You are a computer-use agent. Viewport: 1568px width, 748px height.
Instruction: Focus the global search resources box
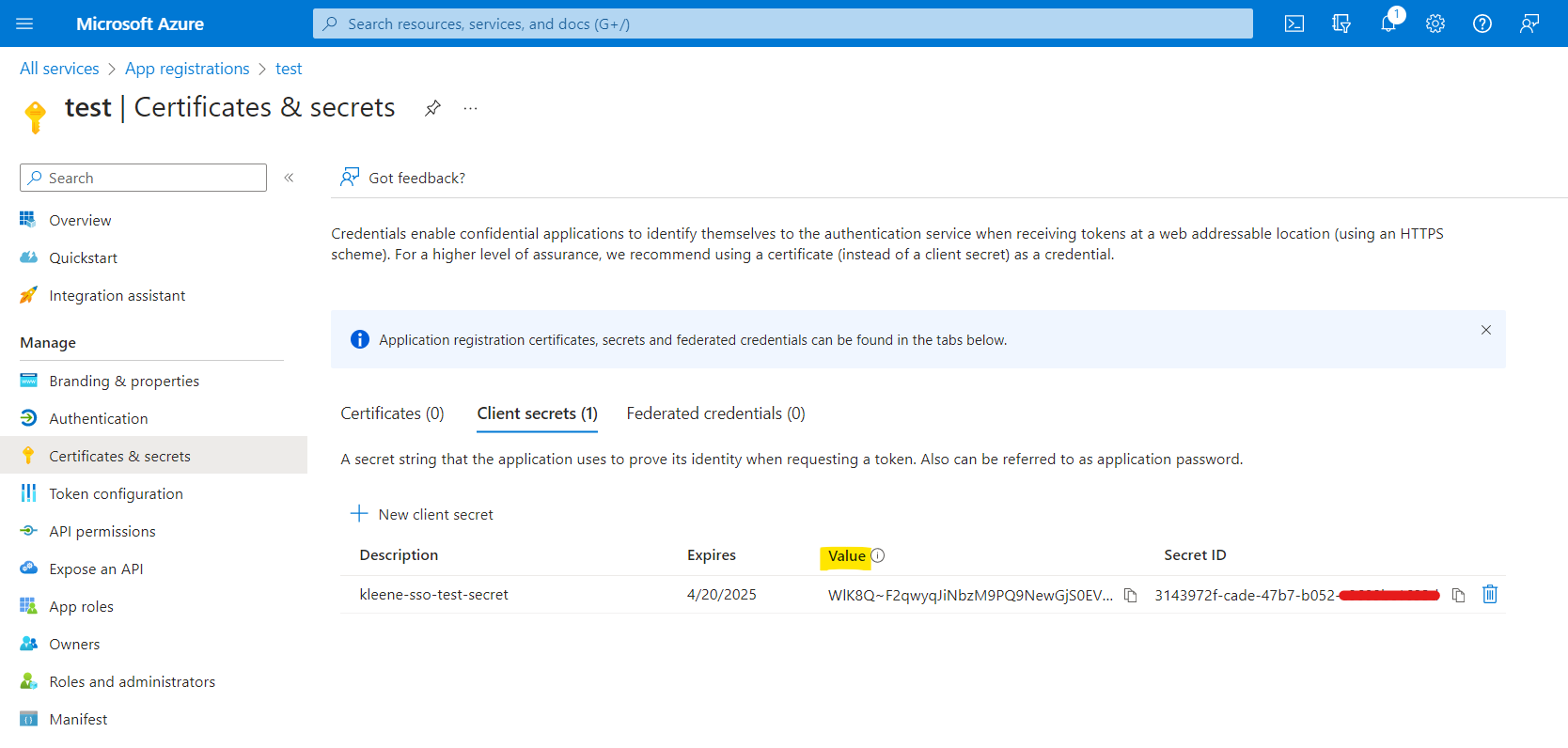[782, 23]
